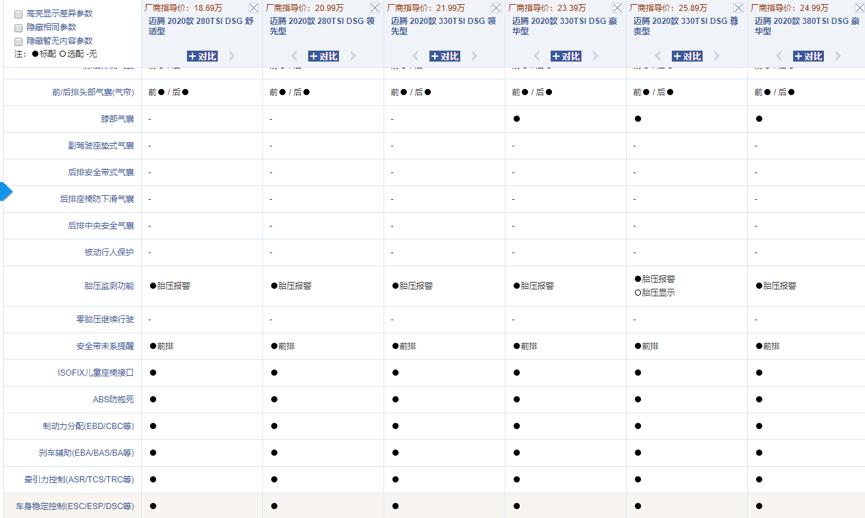Select the 零胎压继续行驶 row label
This screenshot has width=865, height=518.
[105, 319]
